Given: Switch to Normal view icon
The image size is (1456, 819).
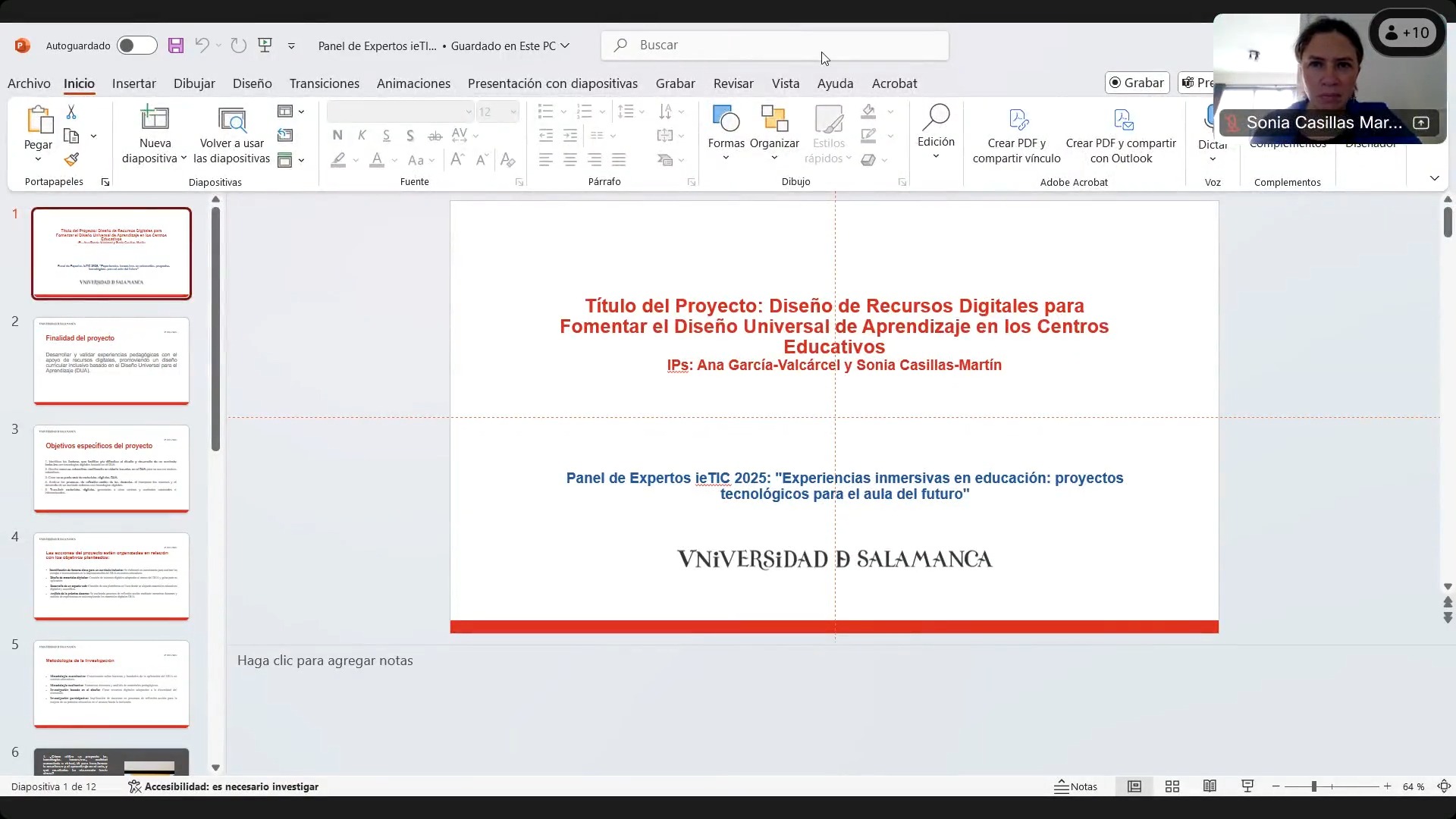Looking at the screenshot, I should pos(1134,786).
